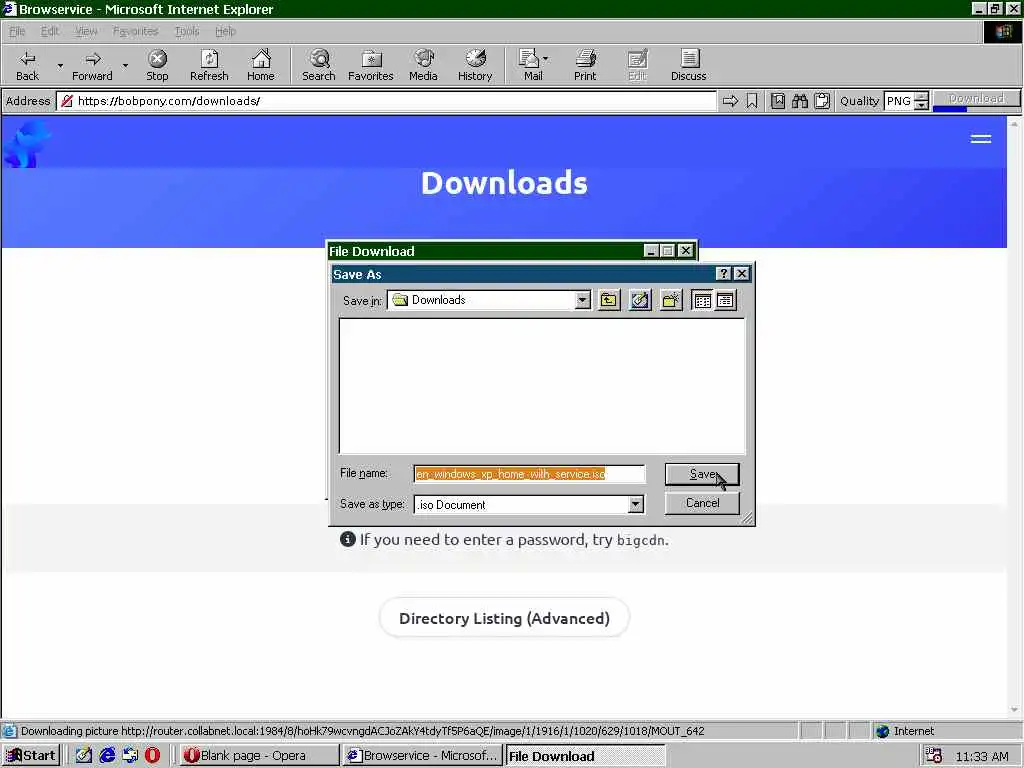Open the File menu
The width and height of the screenshot is (1024, 768).
pyautogui.click(x=17, y=31)
